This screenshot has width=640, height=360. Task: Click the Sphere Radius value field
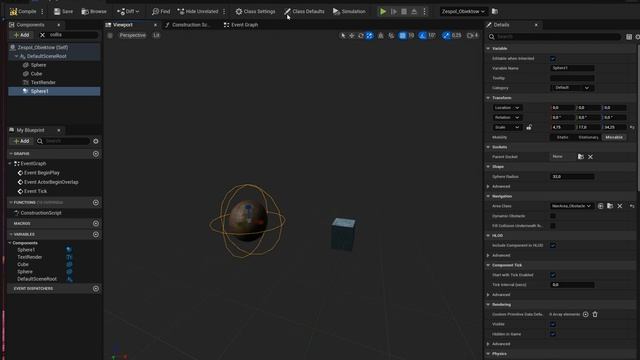572,177
